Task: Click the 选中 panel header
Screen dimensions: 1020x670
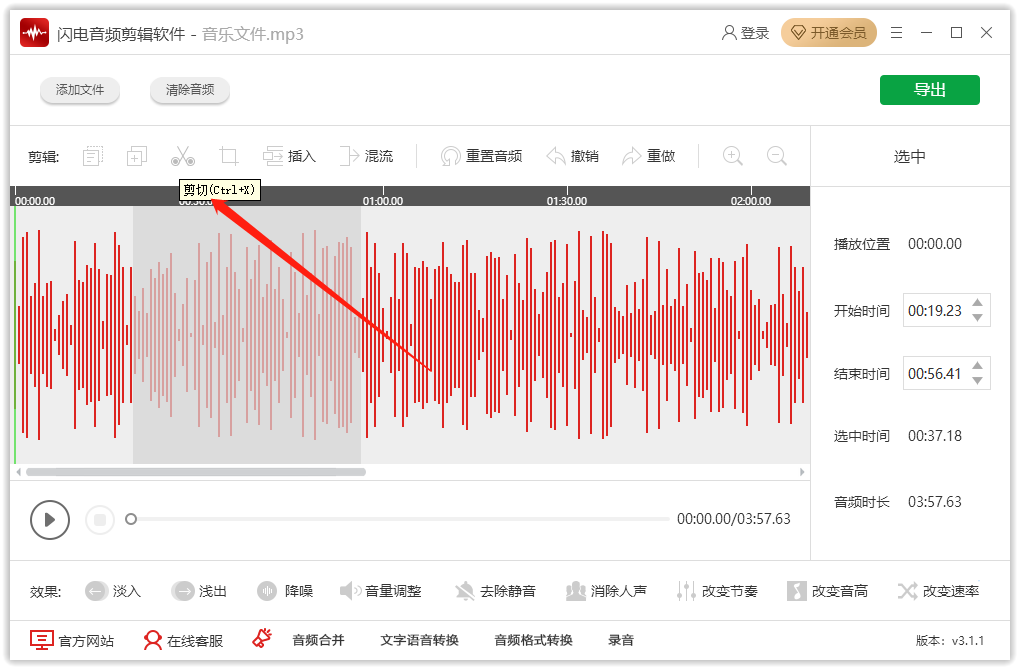Action: pyautogui.click(x=909, y=156)
